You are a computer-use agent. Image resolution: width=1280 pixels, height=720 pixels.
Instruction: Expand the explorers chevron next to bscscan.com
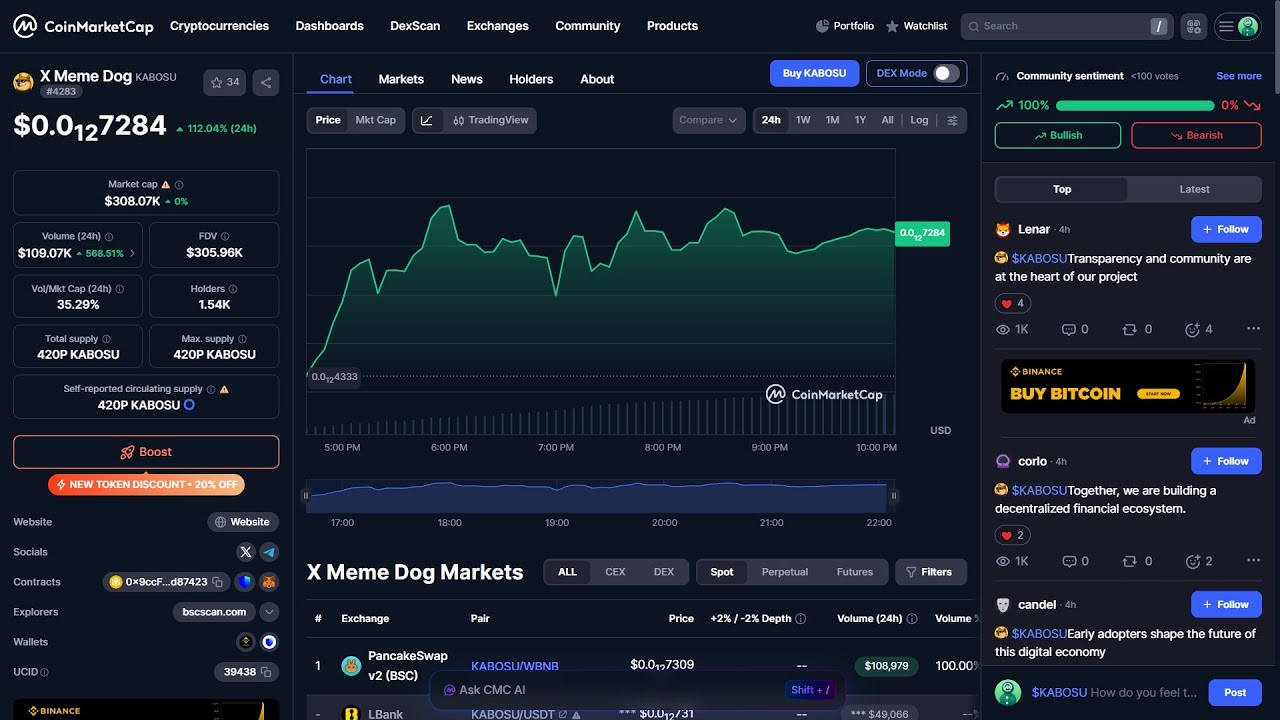point(269,612)
